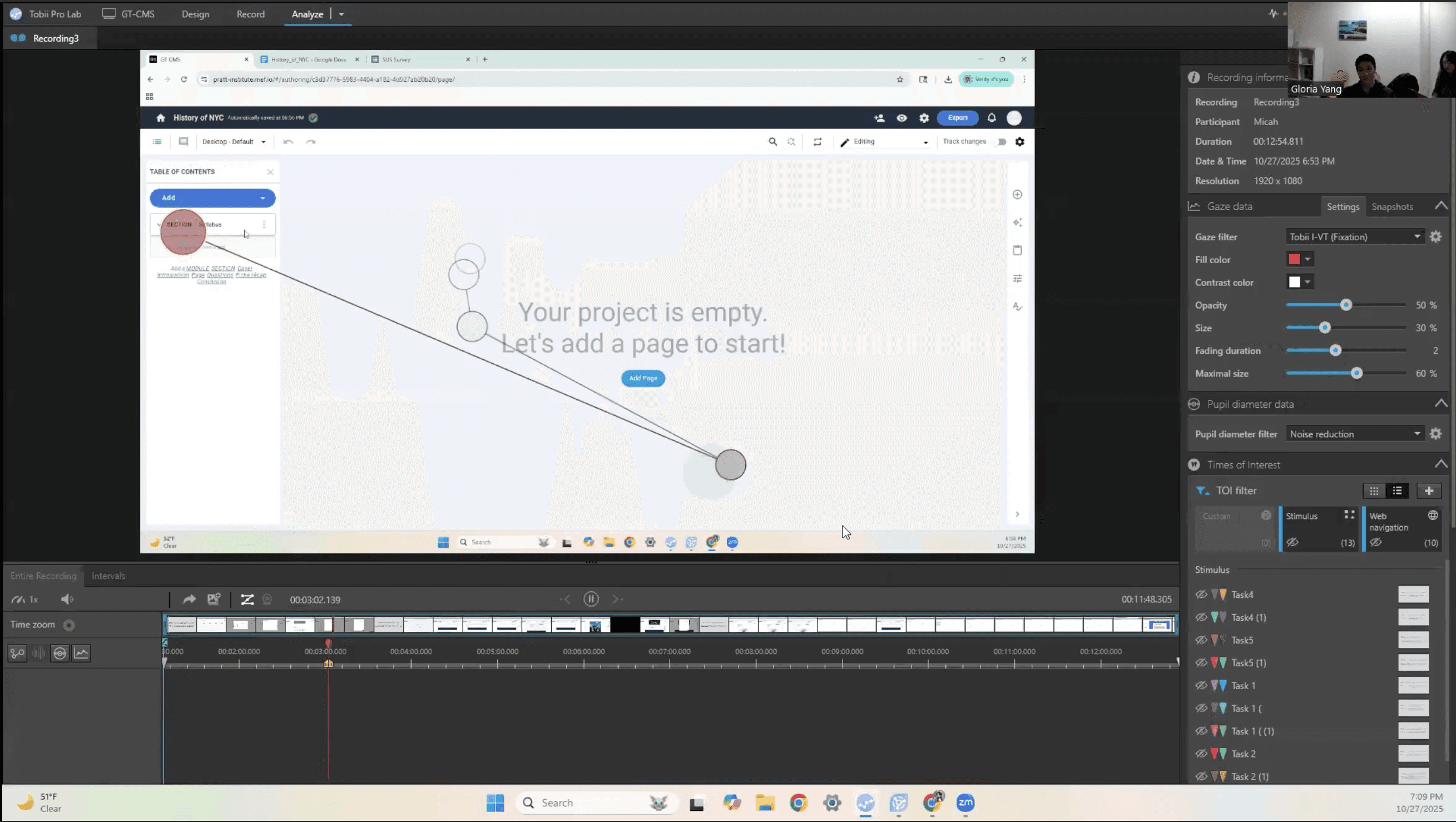Open Gaze filter settings gear
This screenshot has height=822, width=1456.
(x=1435, y=237)
